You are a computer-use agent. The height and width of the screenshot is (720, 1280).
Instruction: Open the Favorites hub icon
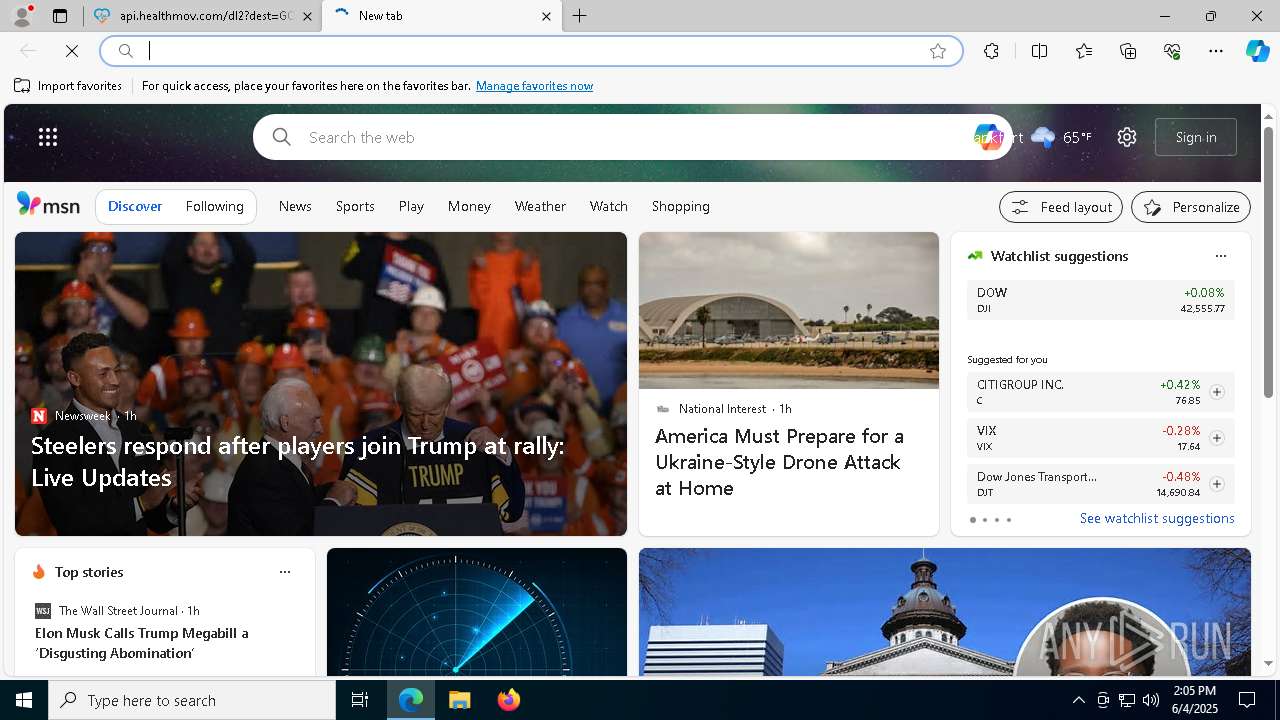click(x=1084, y=51)
